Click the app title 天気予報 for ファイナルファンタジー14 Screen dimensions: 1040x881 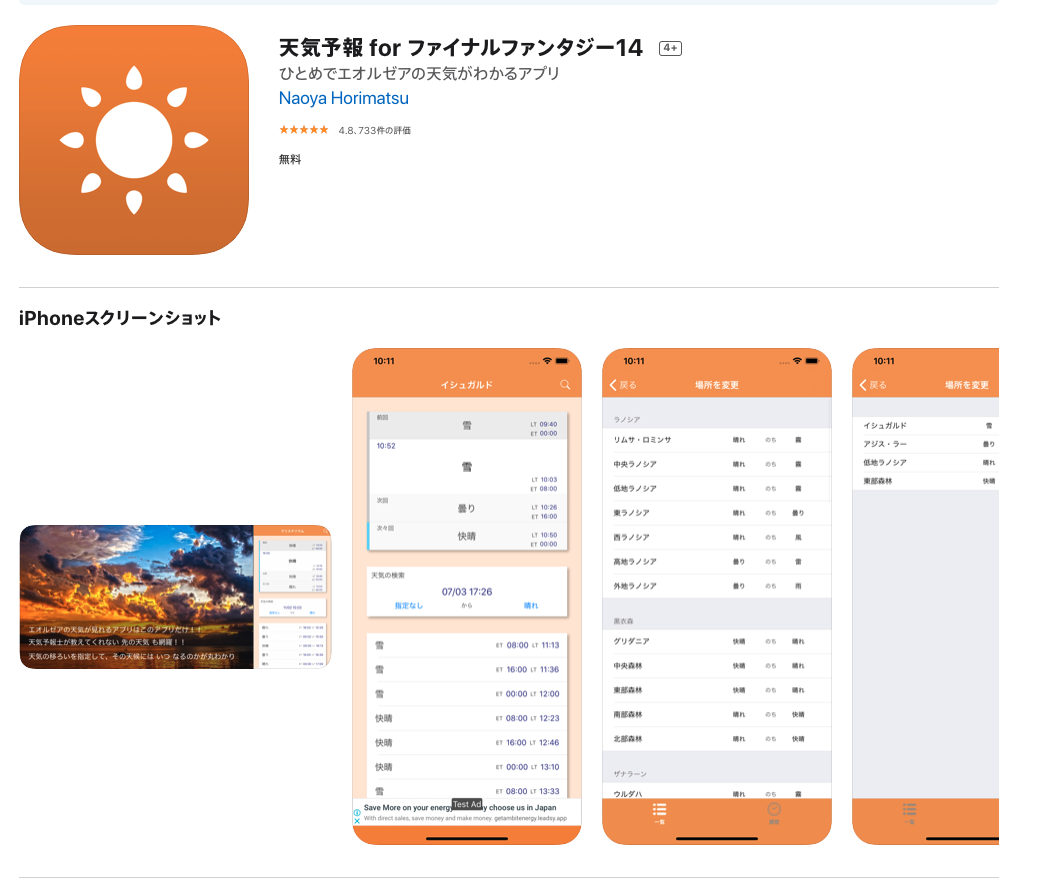coord(460,48)
